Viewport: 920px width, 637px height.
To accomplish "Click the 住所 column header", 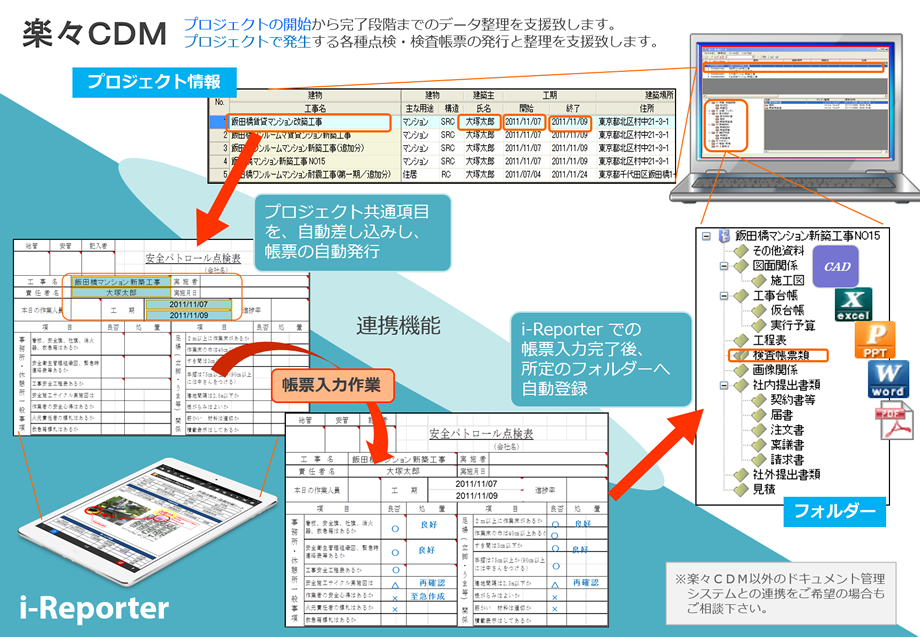I will tap(646, 109).
